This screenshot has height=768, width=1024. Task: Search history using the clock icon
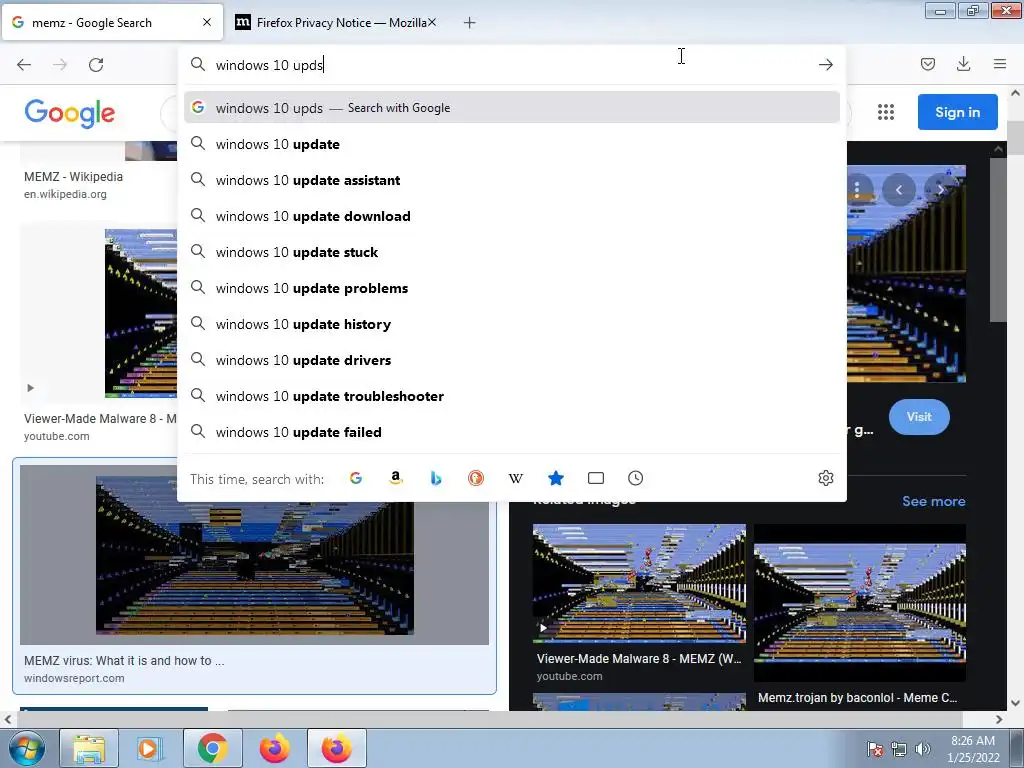(635, 479)
